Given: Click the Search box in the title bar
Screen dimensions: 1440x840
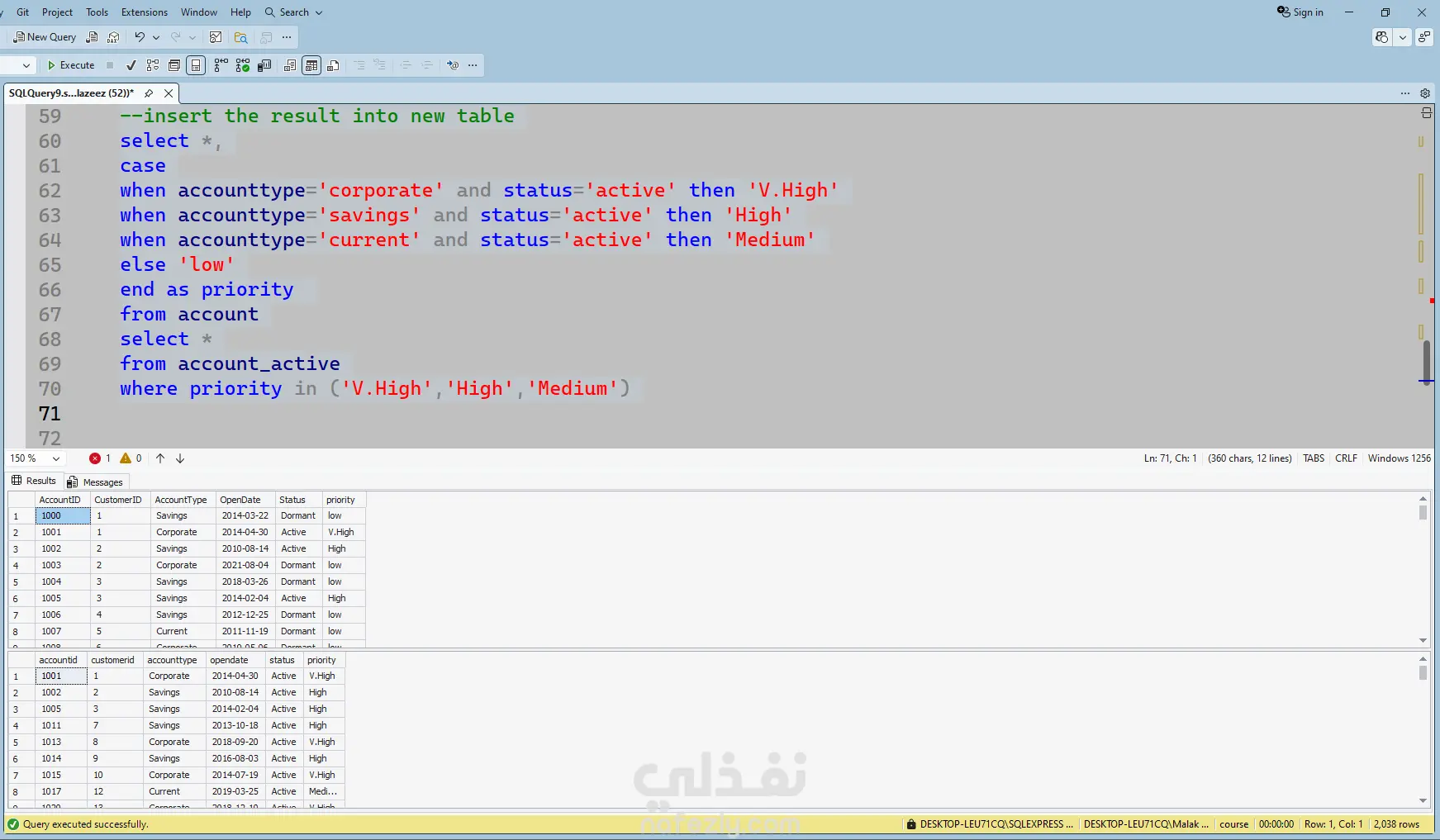Looking at the screenshot, I should [x=293, y=12].
